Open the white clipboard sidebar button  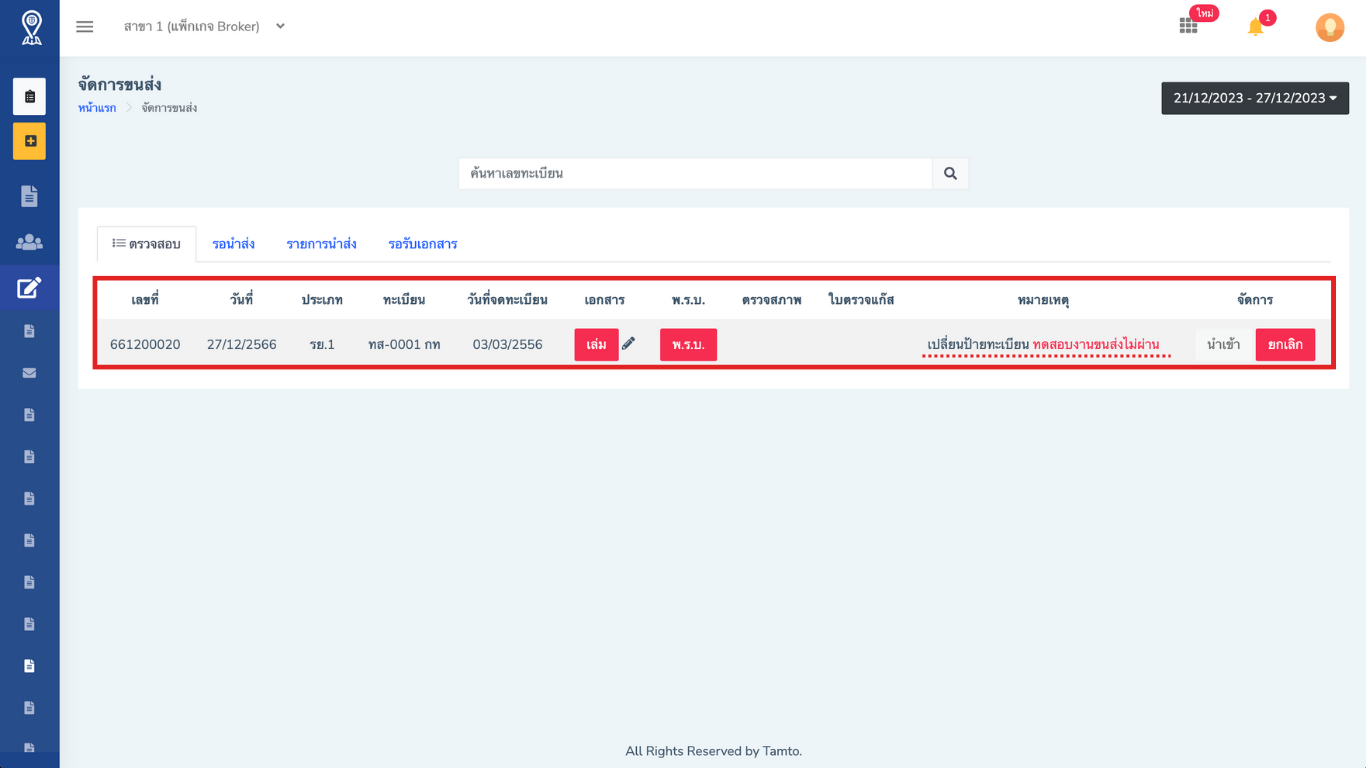29,97
